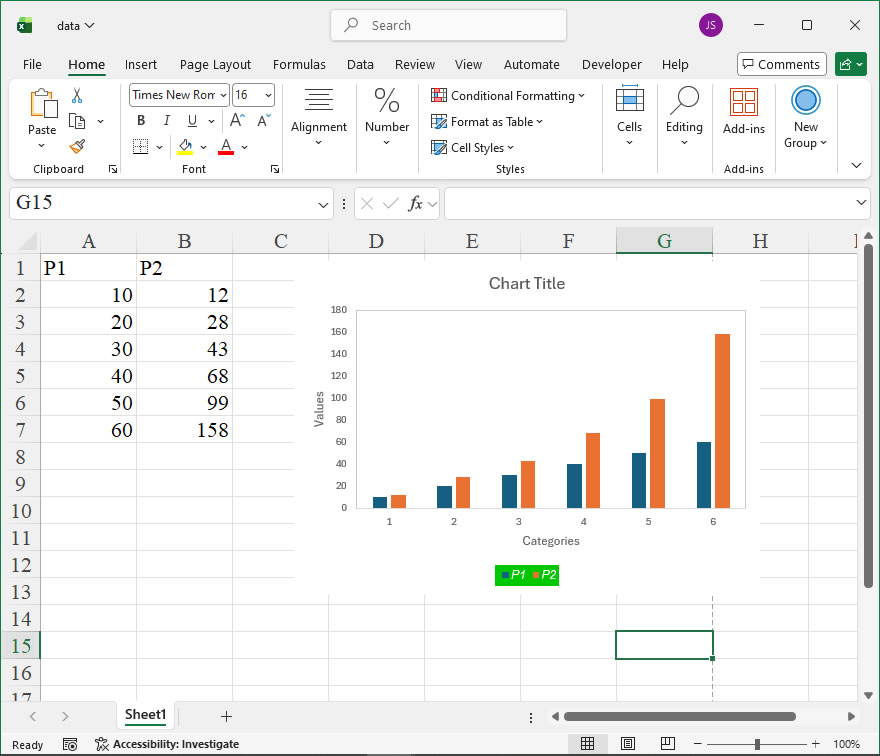Click the Format Painter brush icon
Image resolution: width=880 pixels, height=756 pixels.
(77, 146)
